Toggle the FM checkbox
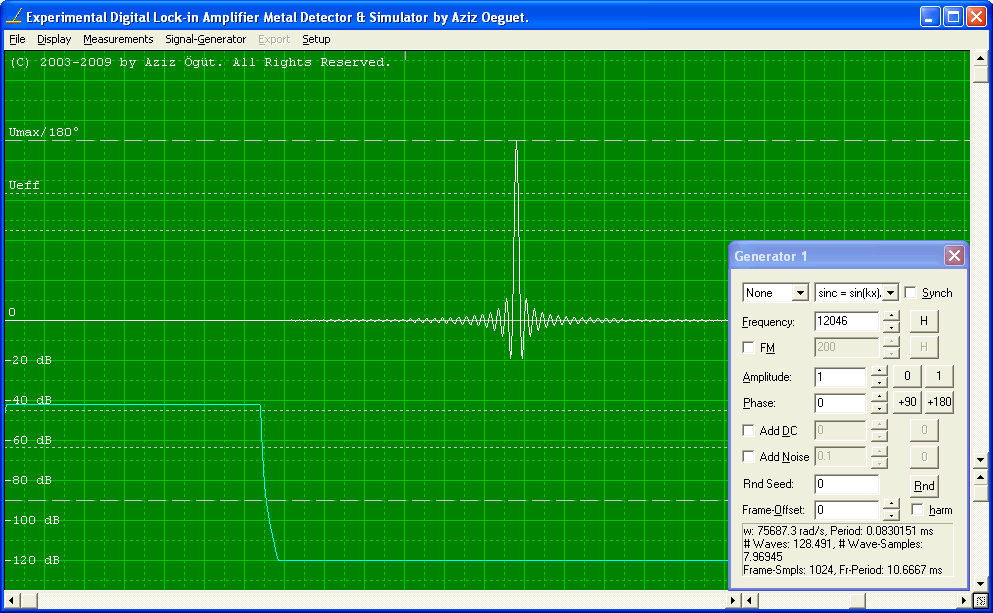Image resolution: width=993 pixels, height=613 pixels. (749, 348)
